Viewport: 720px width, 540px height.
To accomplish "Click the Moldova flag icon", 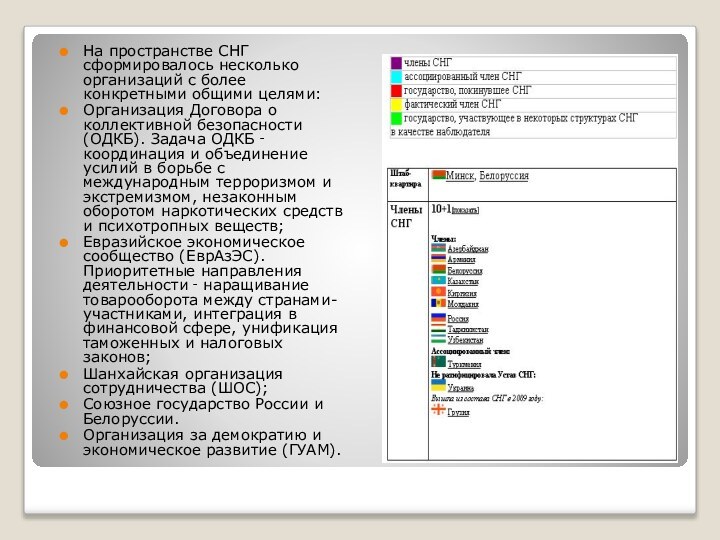I will coord(438,303).
